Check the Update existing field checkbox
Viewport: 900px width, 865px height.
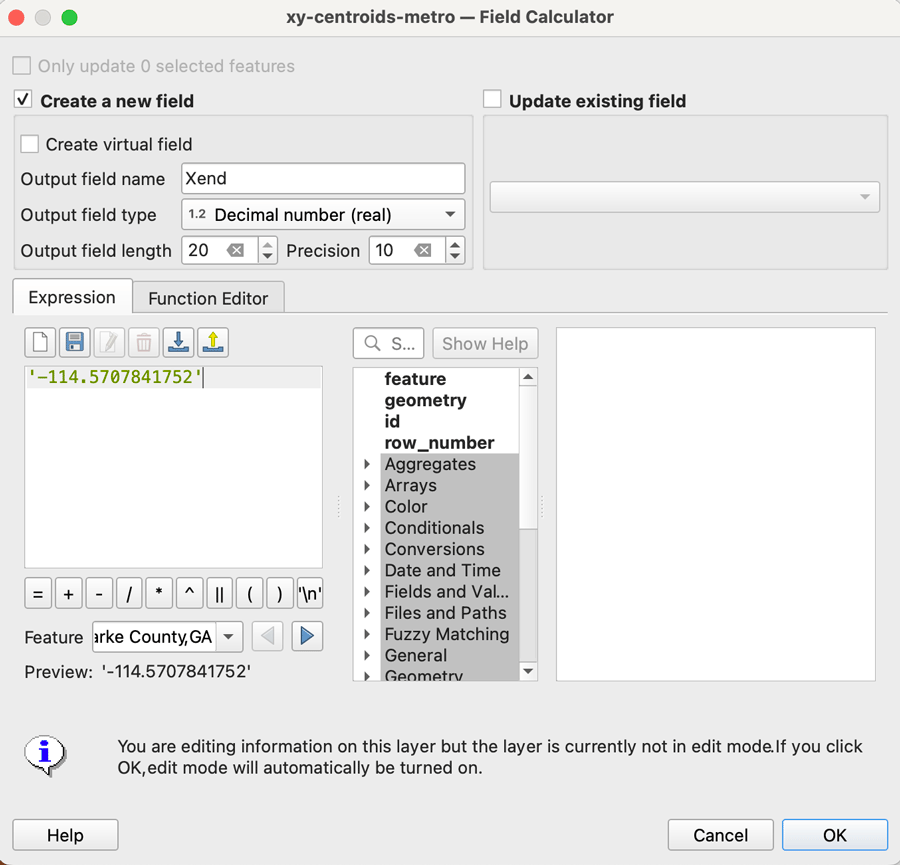pyautogui.click(x=492, y=100)
